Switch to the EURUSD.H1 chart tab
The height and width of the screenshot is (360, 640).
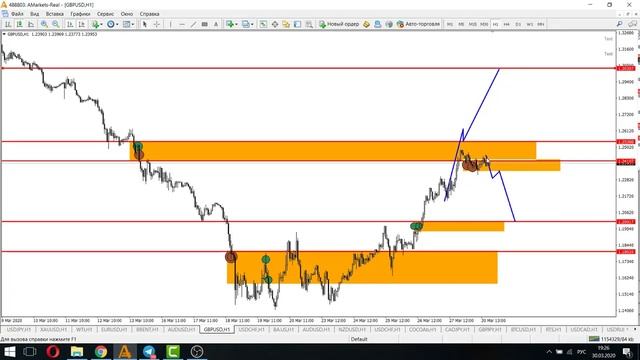pyautogui.click(x=114, y=329)
